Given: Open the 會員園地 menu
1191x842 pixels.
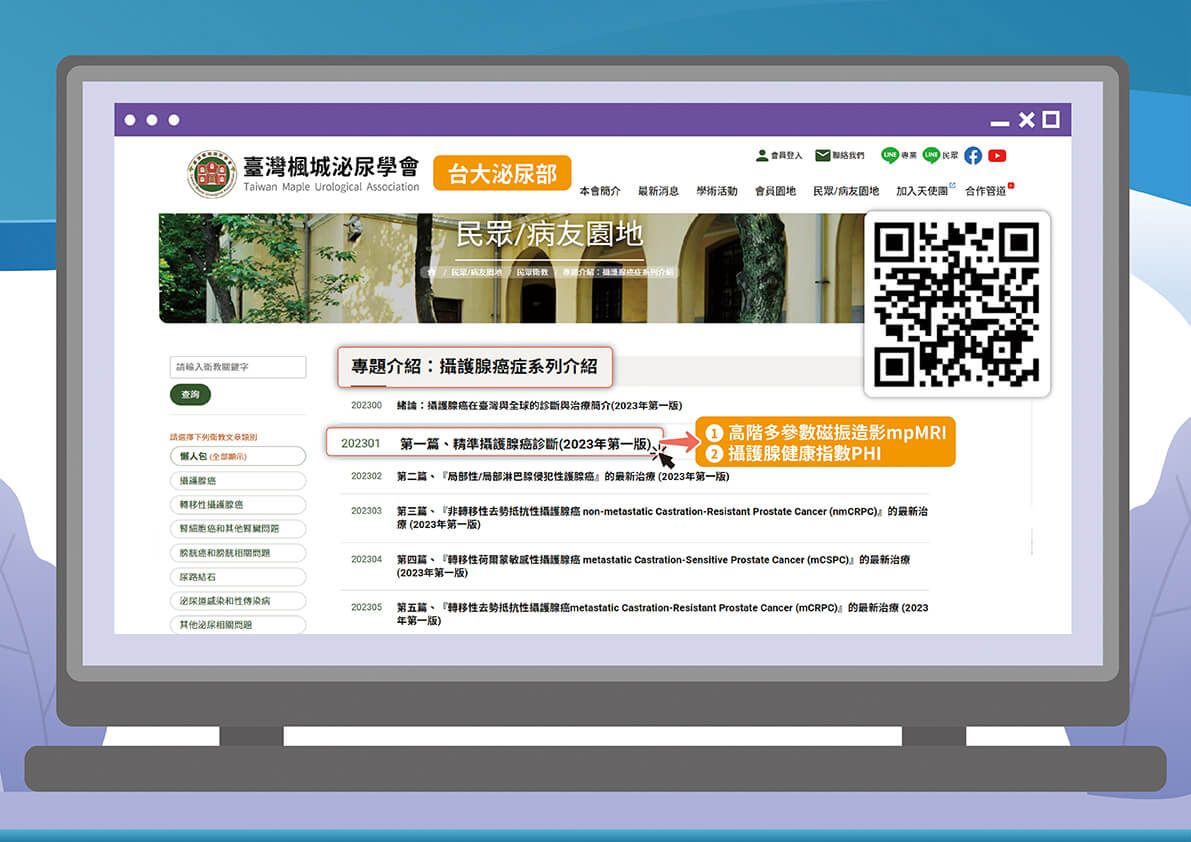Looking at the screenshot, I should click(776, 191).
